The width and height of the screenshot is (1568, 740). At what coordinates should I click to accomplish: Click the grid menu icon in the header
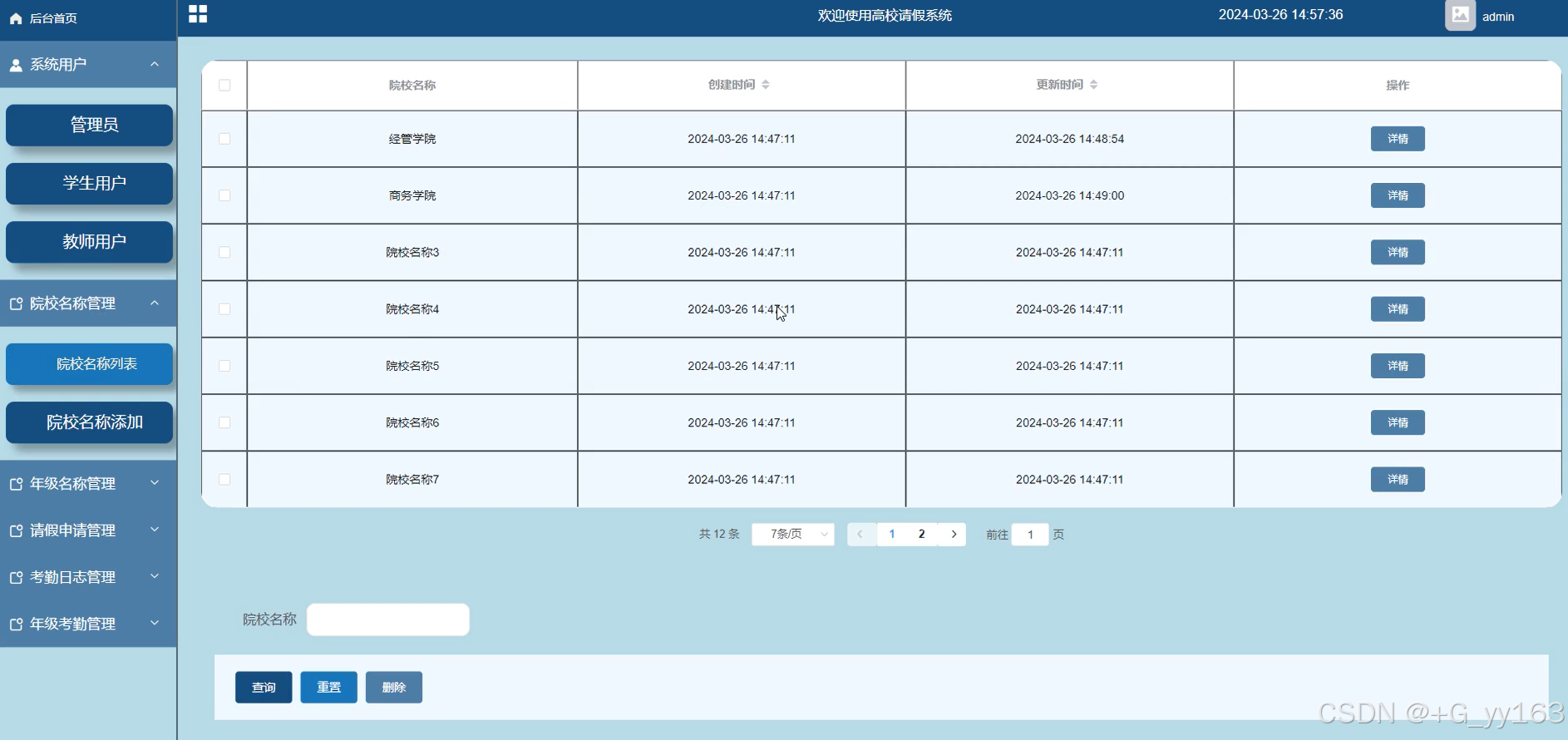pyautogui.click(x=198, y=14)
